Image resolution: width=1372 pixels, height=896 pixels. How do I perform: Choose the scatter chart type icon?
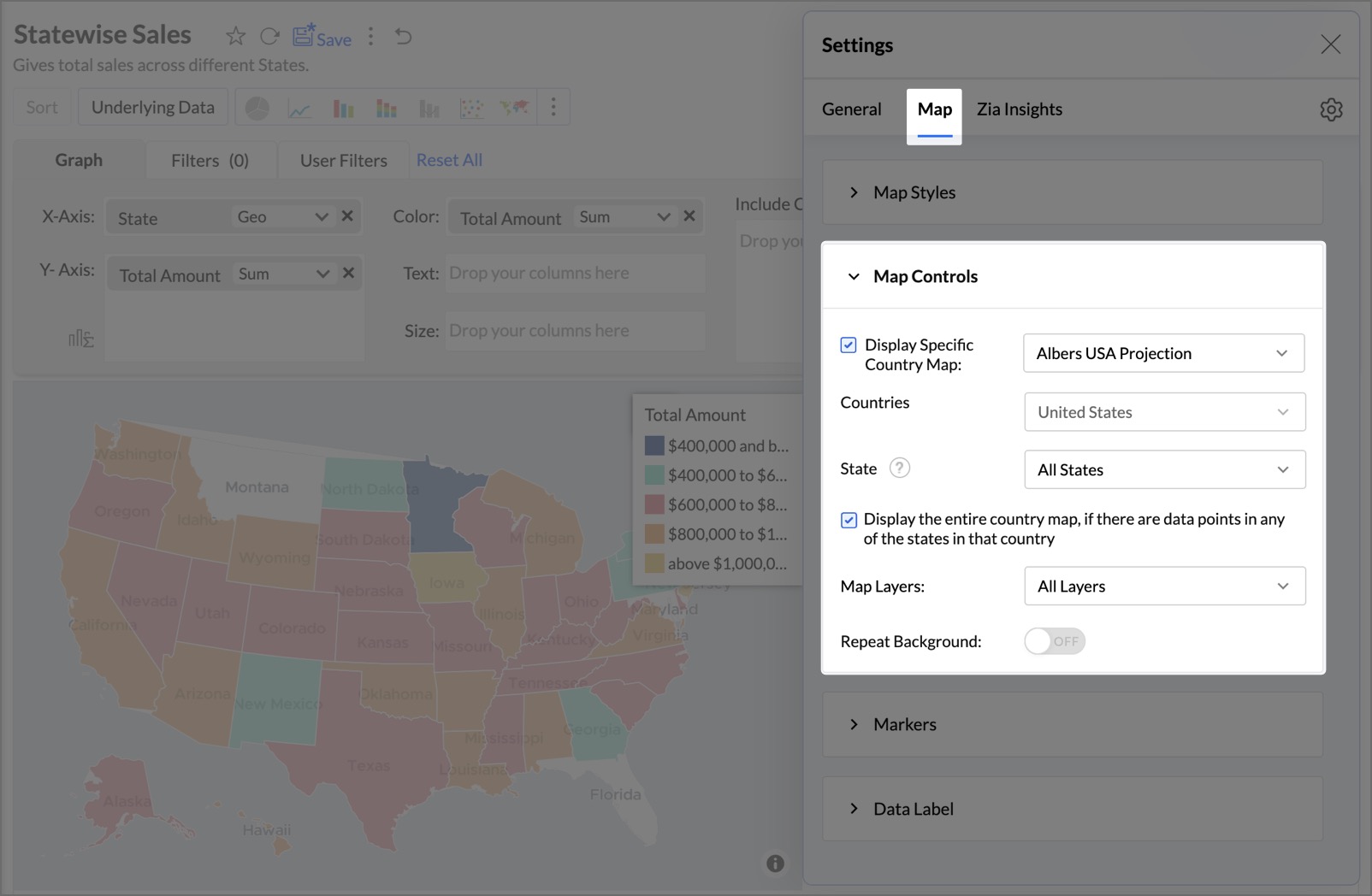pyautogui.click(x=471, y=108)
